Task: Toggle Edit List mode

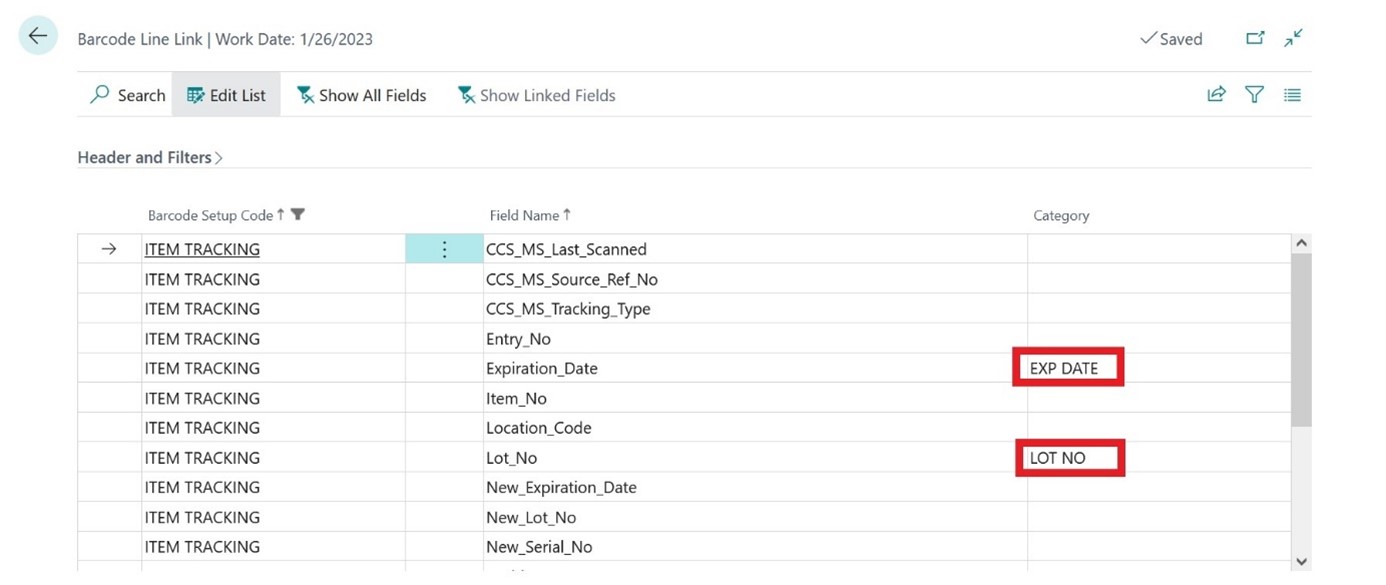Action: pos(227,95)
